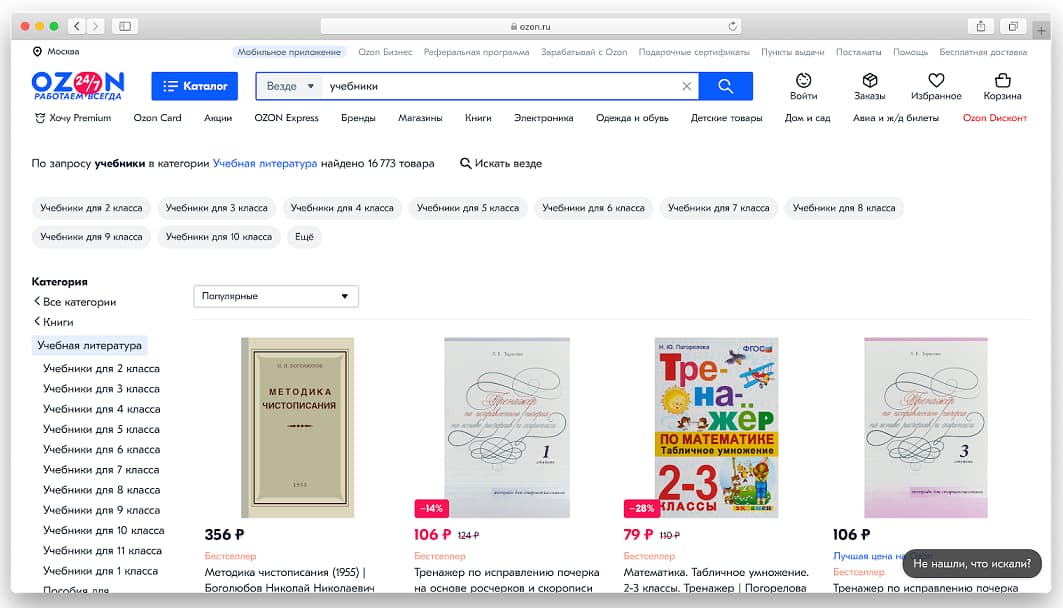1063x608 pixels.
Task: Toggle the Safari sidebar button
Action: [125, 26]
